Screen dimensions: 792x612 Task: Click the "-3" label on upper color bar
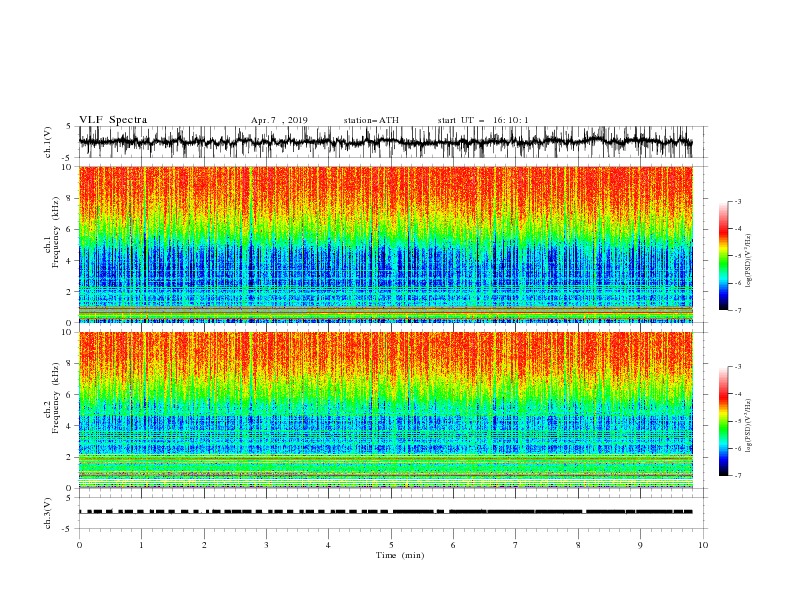coord(737,201)
